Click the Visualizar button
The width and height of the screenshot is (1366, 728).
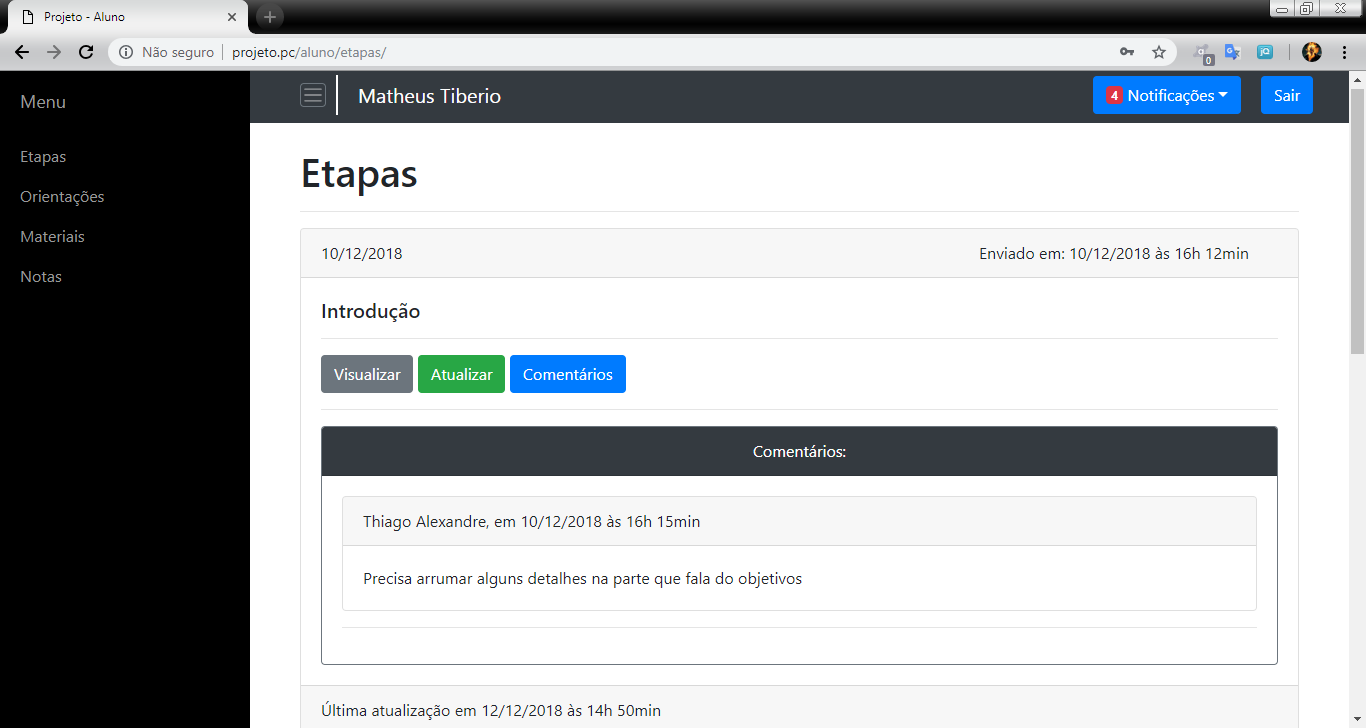[367, 374]
